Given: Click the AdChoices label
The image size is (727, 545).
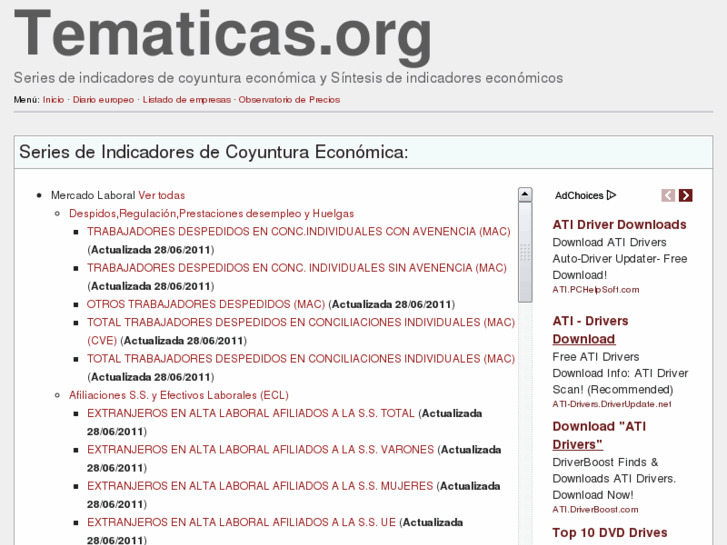Looking at the screenshot, I should click(x=579, y=195).
